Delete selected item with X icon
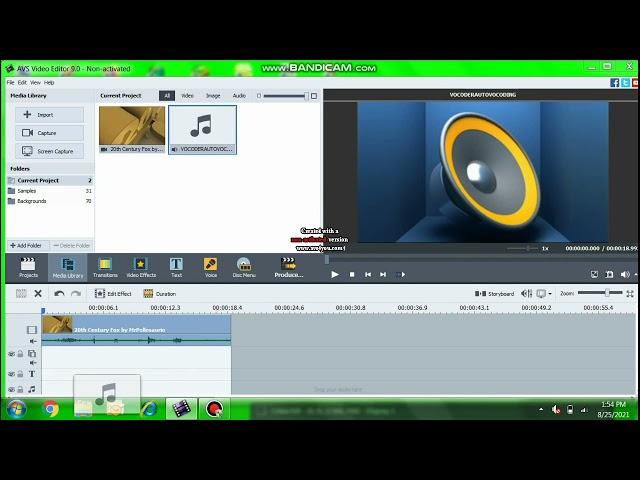640x480 pixels. pos(38,294)
